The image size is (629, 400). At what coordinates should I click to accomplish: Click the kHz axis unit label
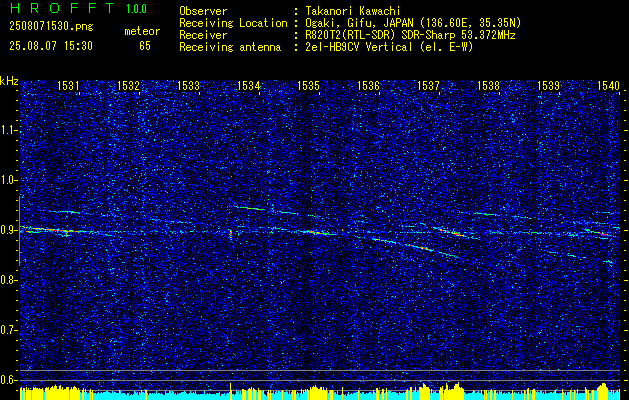(x=9, y=81)
